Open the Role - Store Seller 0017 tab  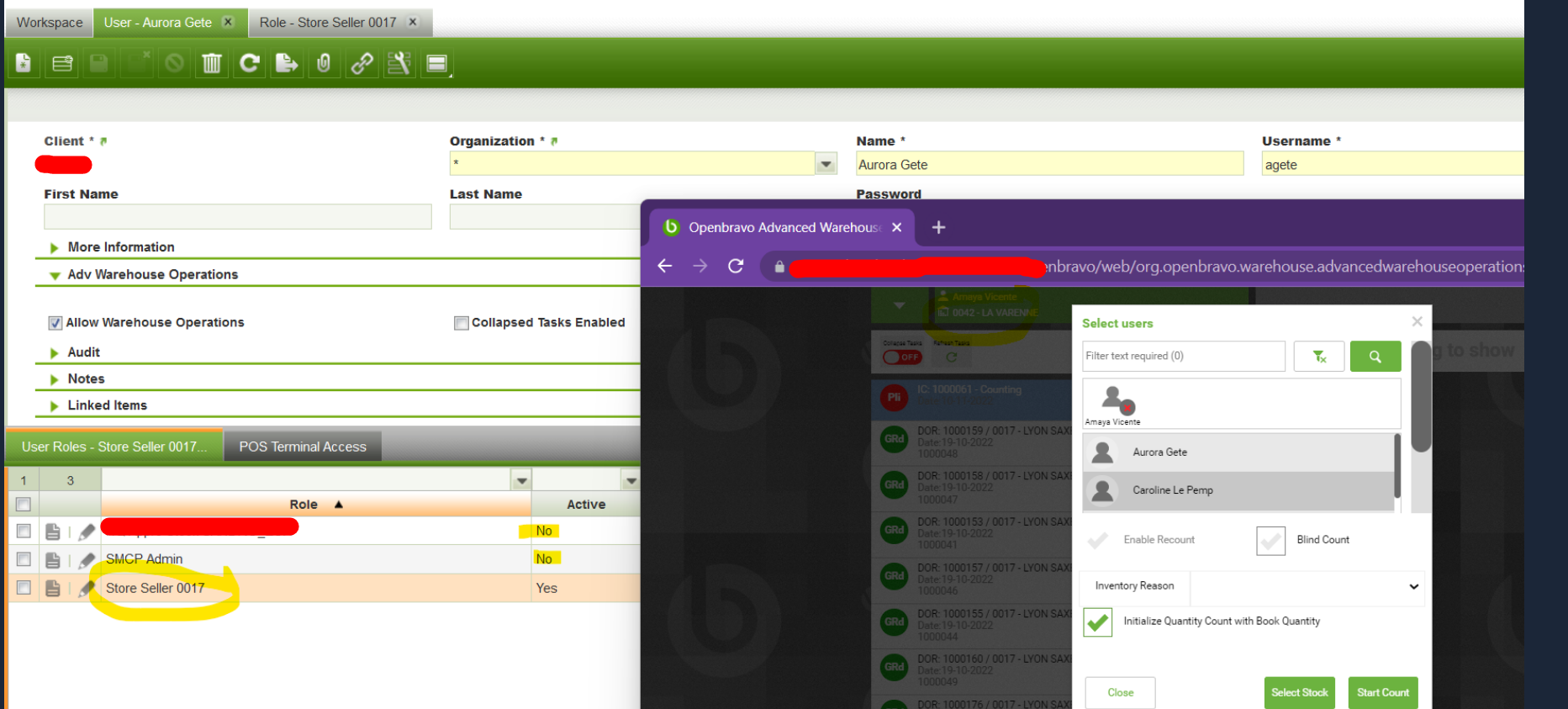(x=340, y=23)
